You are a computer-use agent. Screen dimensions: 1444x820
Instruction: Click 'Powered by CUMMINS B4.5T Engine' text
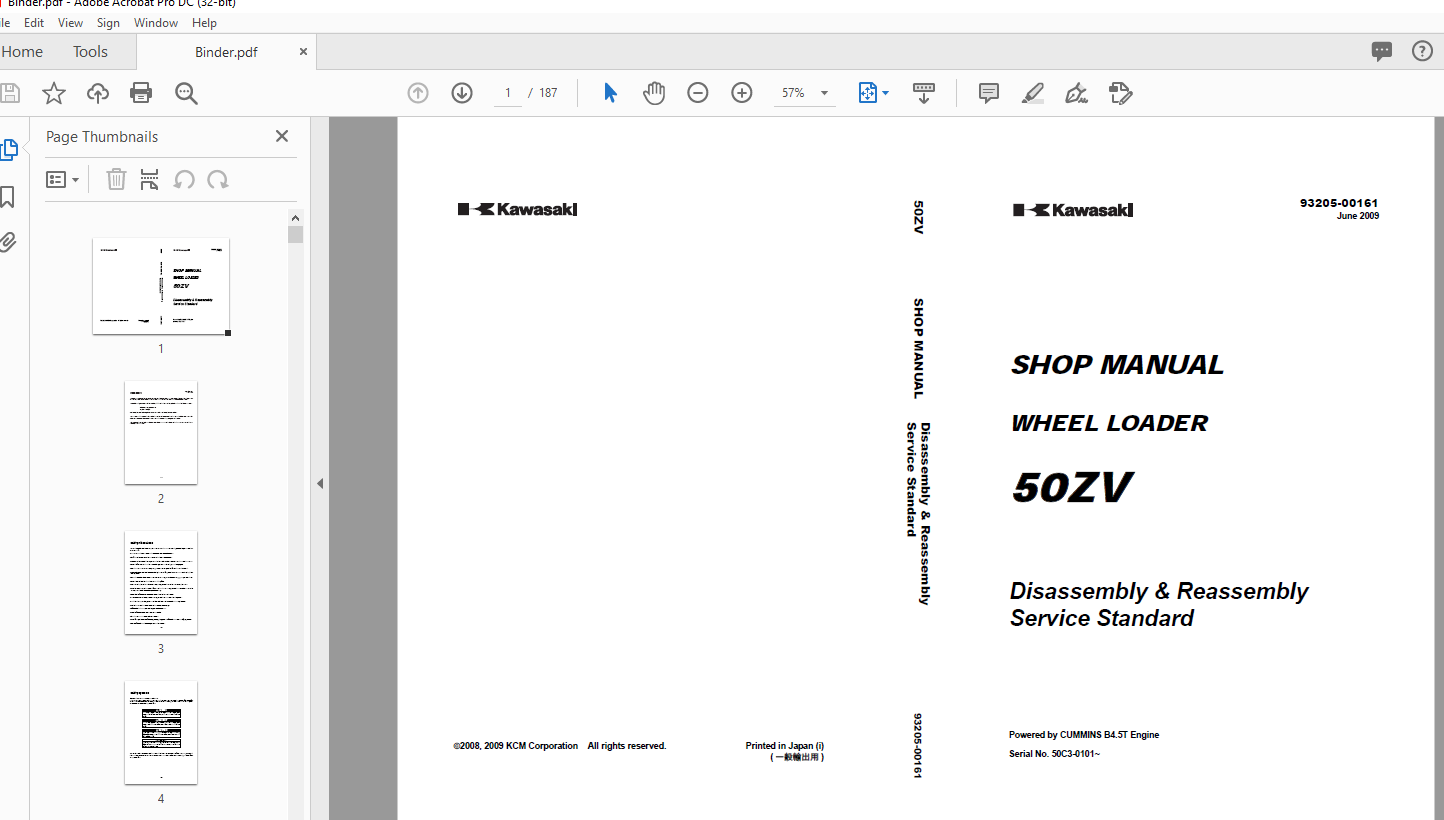coord(1084,735)
